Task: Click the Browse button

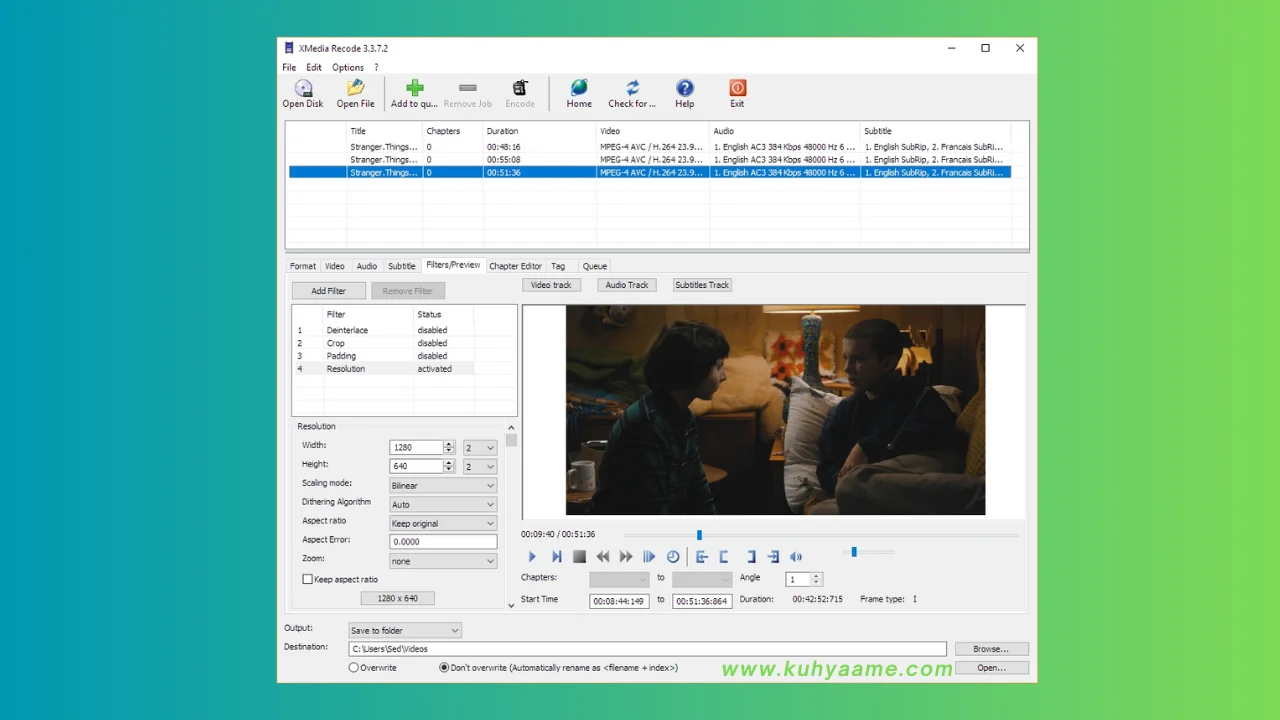Action: 991,649
